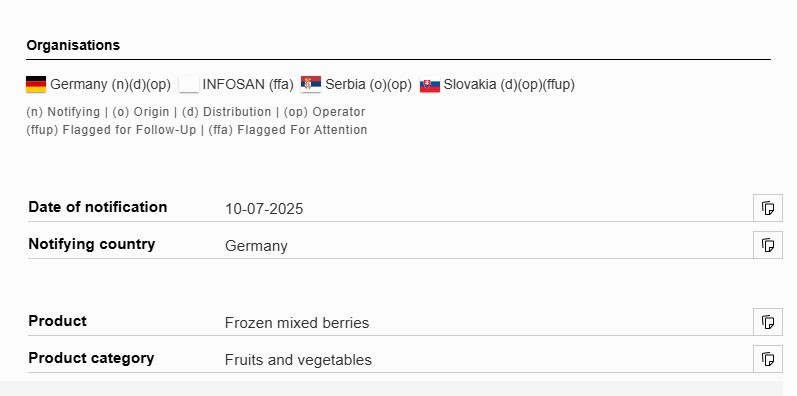The width and height of the screenshot is (797, 396).
Task: Select the INFOSAN (ffa) organisation entry
Action: click(248, 84)
